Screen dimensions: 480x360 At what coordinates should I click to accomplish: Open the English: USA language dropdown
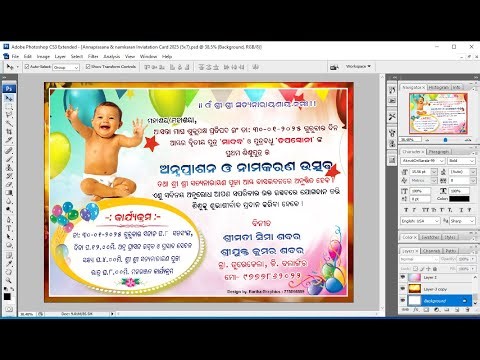420,221
